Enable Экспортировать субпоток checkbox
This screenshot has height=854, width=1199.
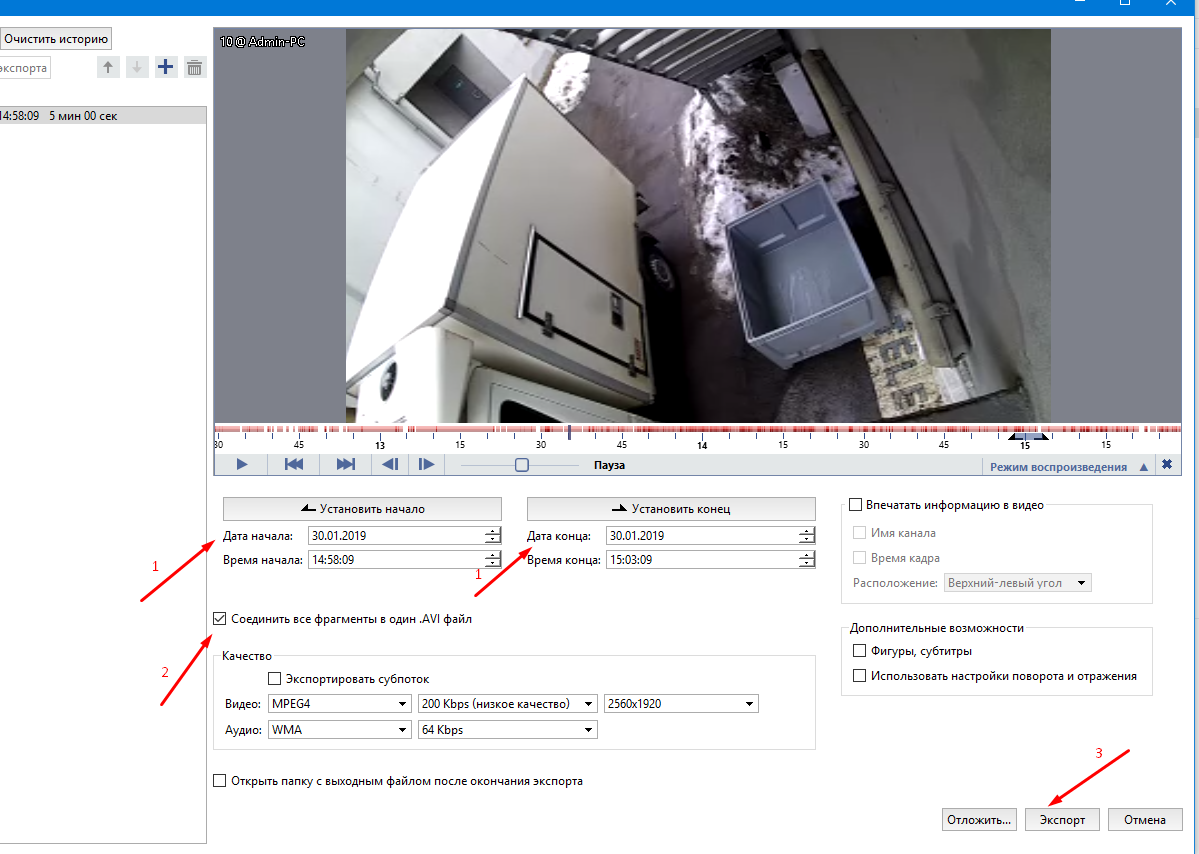276,679
